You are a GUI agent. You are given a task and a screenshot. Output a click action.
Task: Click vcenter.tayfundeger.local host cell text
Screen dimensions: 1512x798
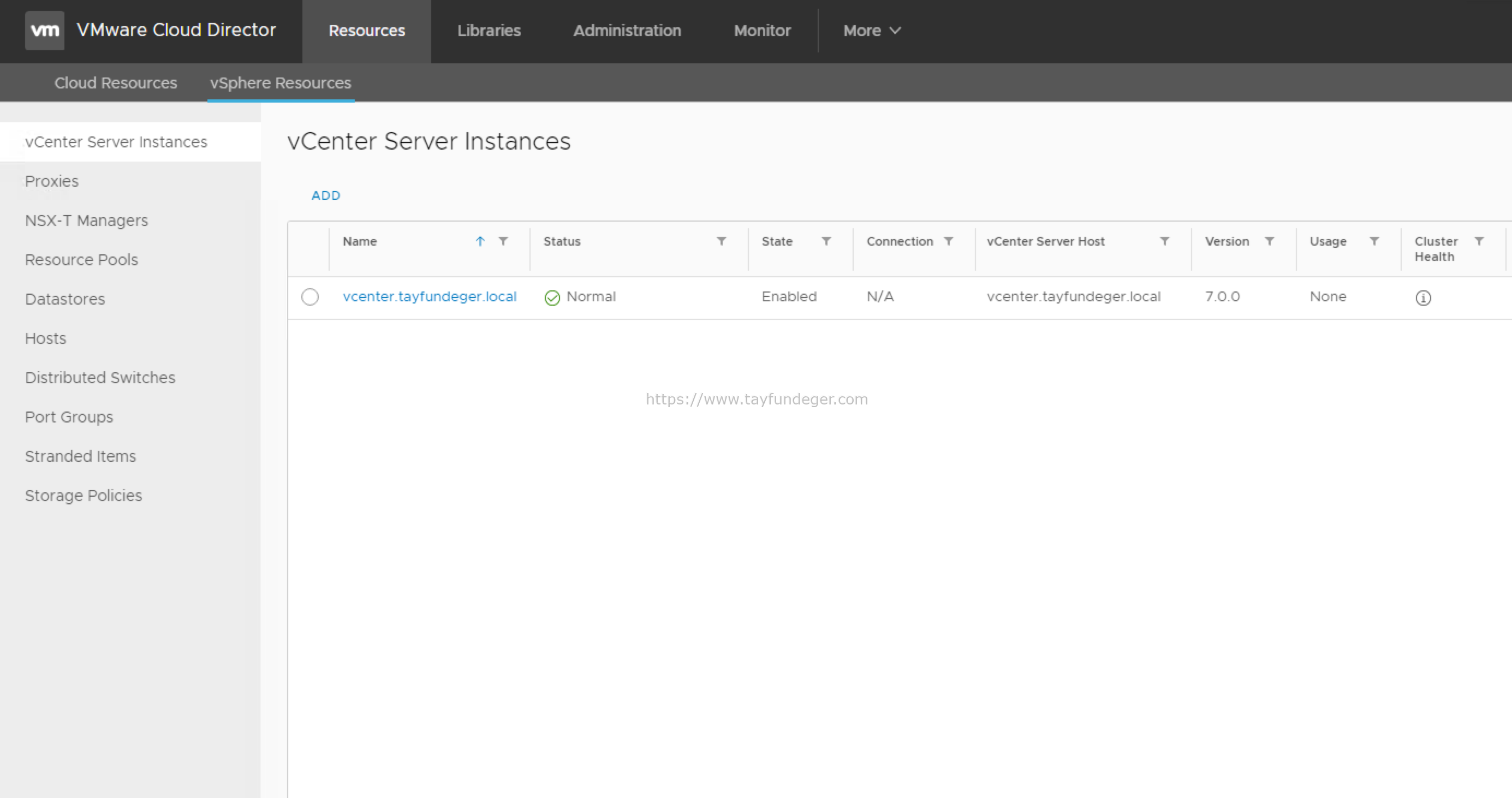click(x=1074, y=297)
